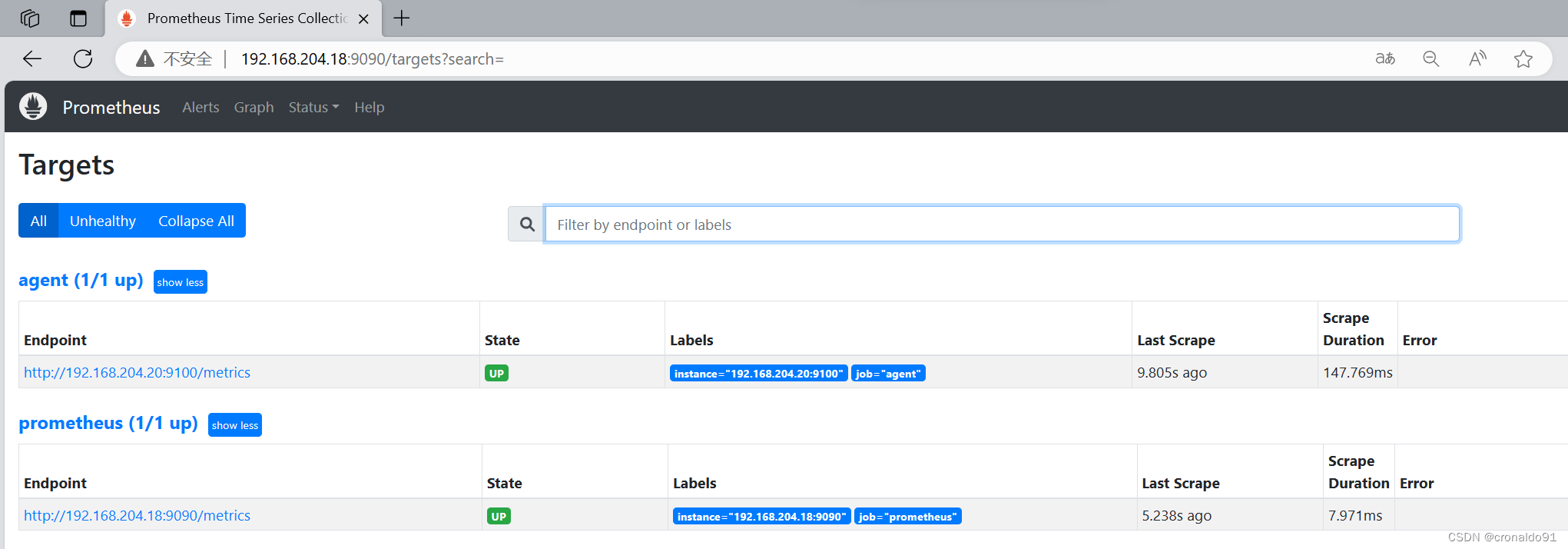Open the tab actions menu icon

(x=78, y=18)
